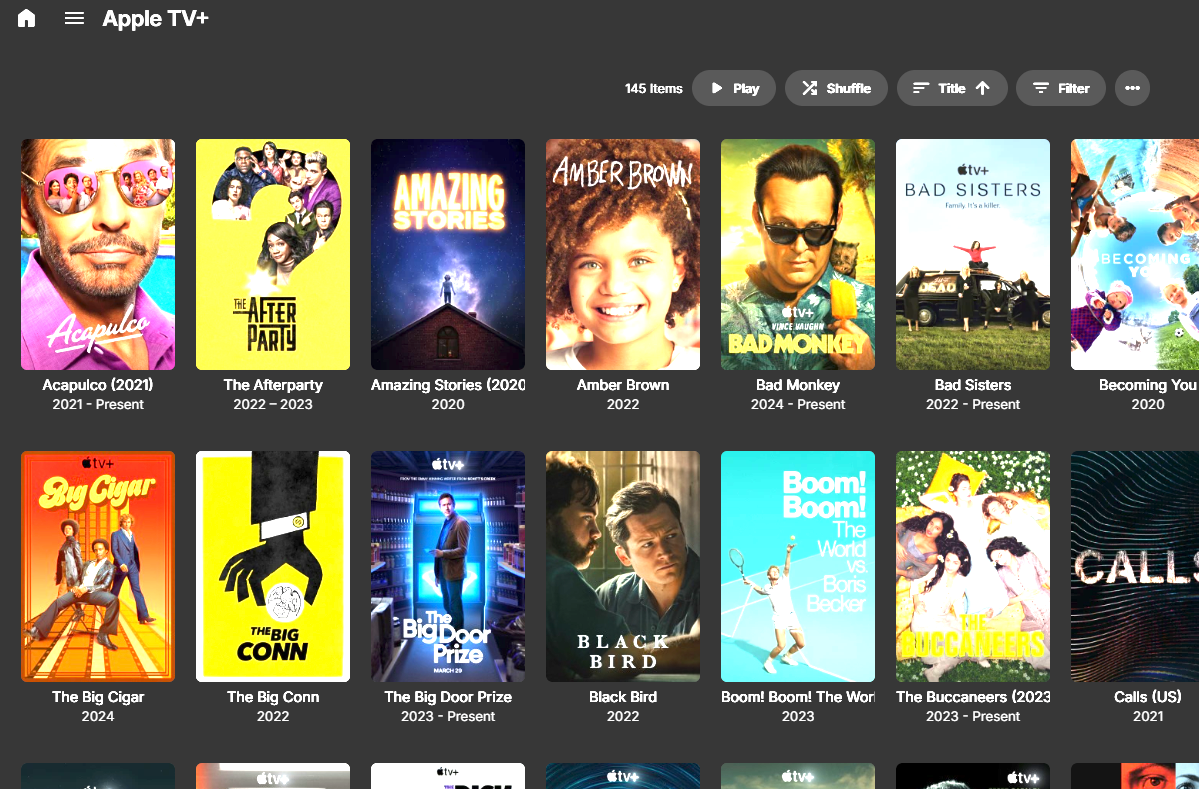
Task: Click '2023 - Present' under The Buccaneers
Action: 973,716
